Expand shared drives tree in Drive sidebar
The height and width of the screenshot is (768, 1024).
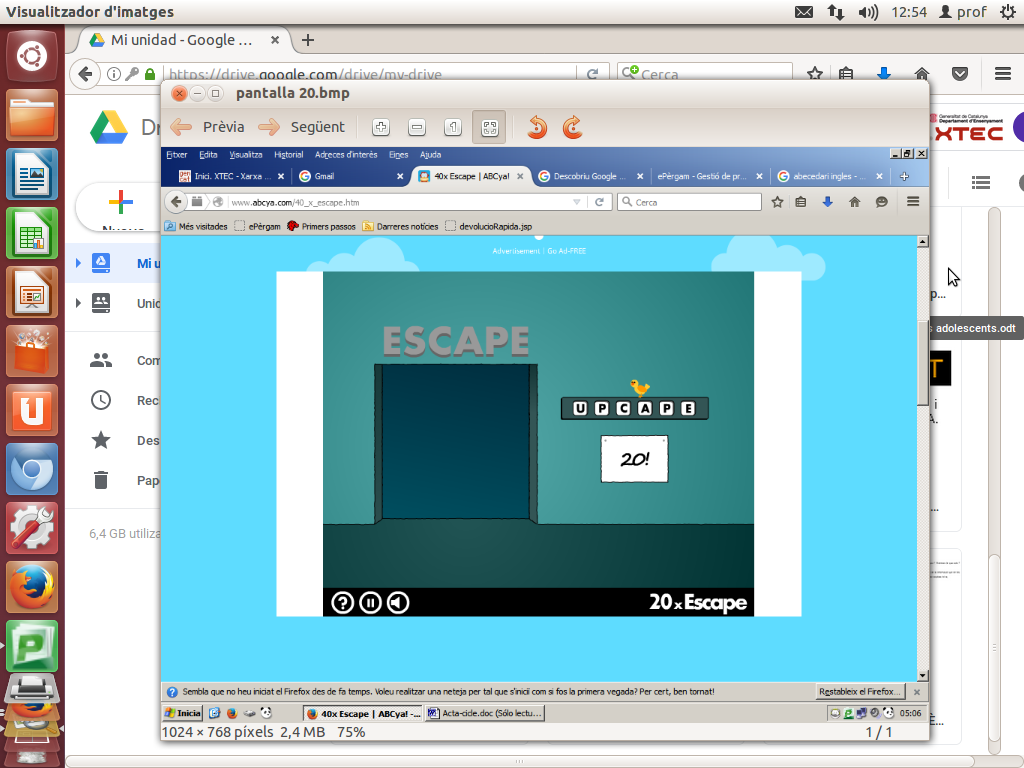coord(78,303)
